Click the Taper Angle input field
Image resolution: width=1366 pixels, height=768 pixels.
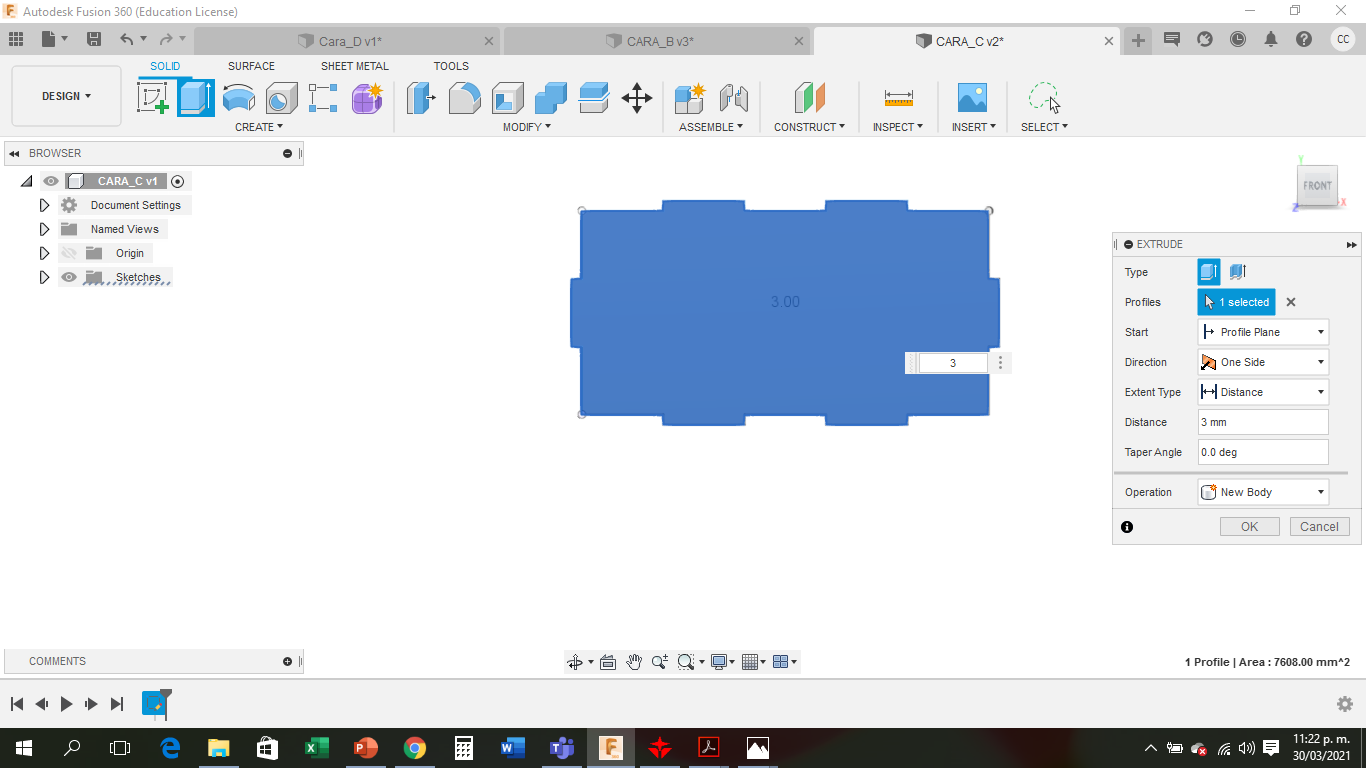(x=1263, y=452)
